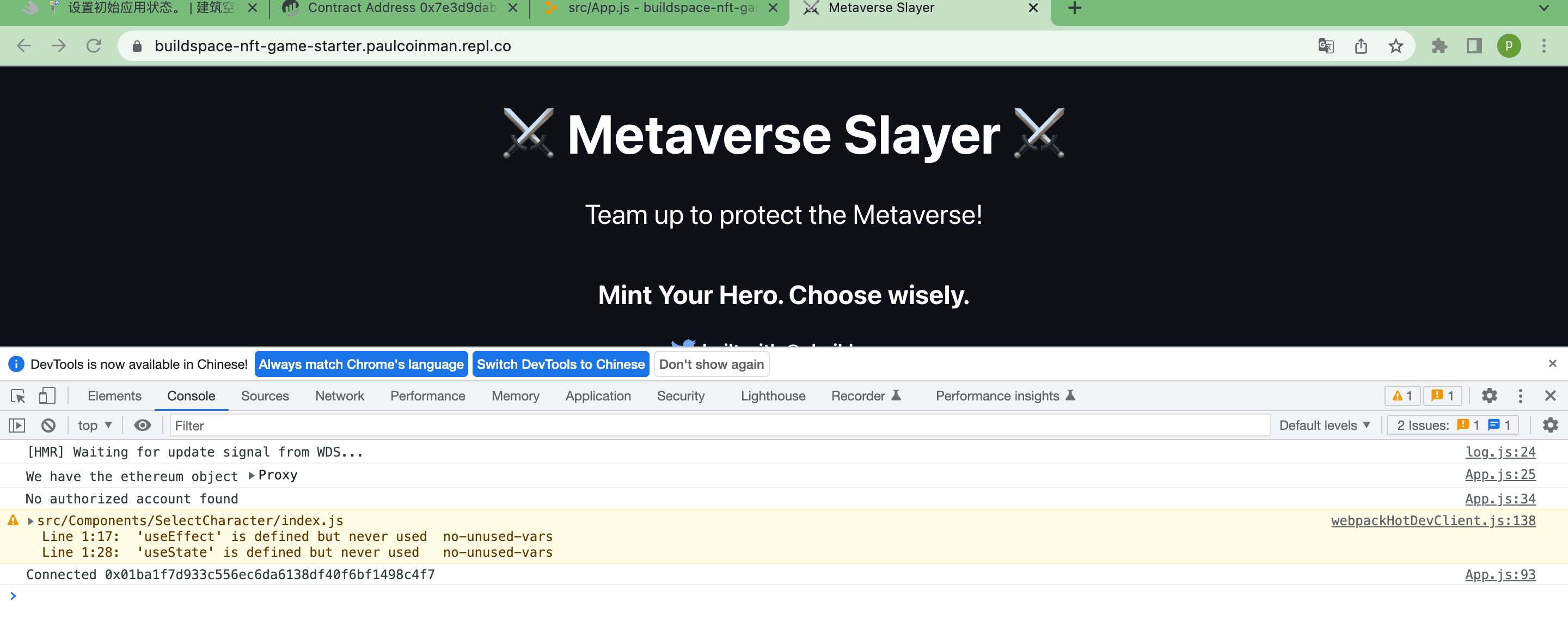Open the App.js:93 source link

click(1500, 574)
